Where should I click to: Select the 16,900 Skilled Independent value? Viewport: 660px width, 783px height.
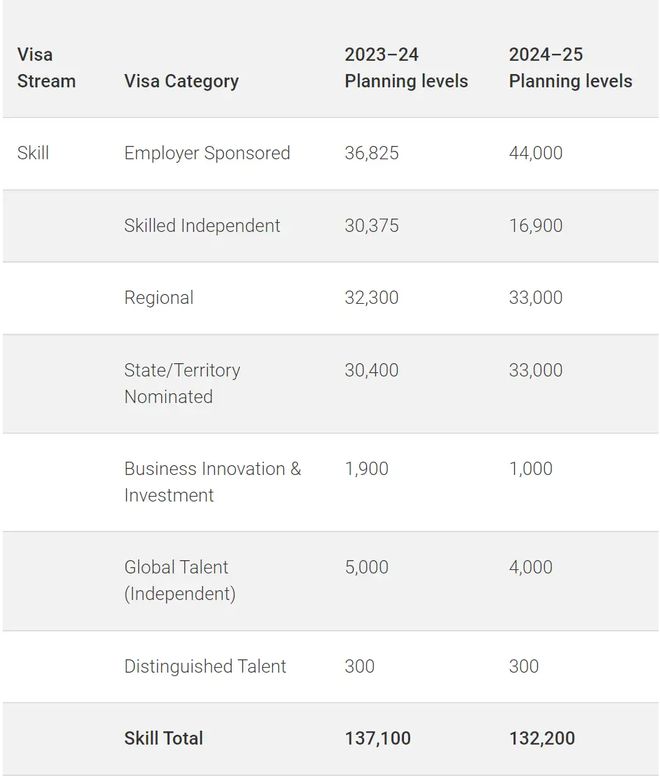tap(536, 226)
